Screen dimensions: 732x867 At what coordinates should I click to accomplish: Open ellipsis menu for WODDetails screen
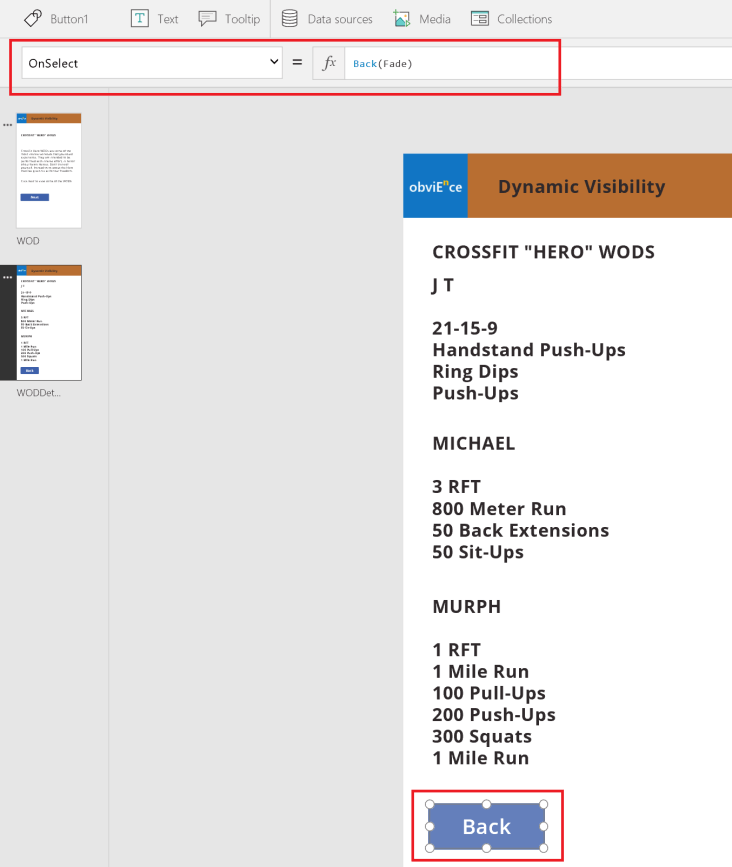8,277
